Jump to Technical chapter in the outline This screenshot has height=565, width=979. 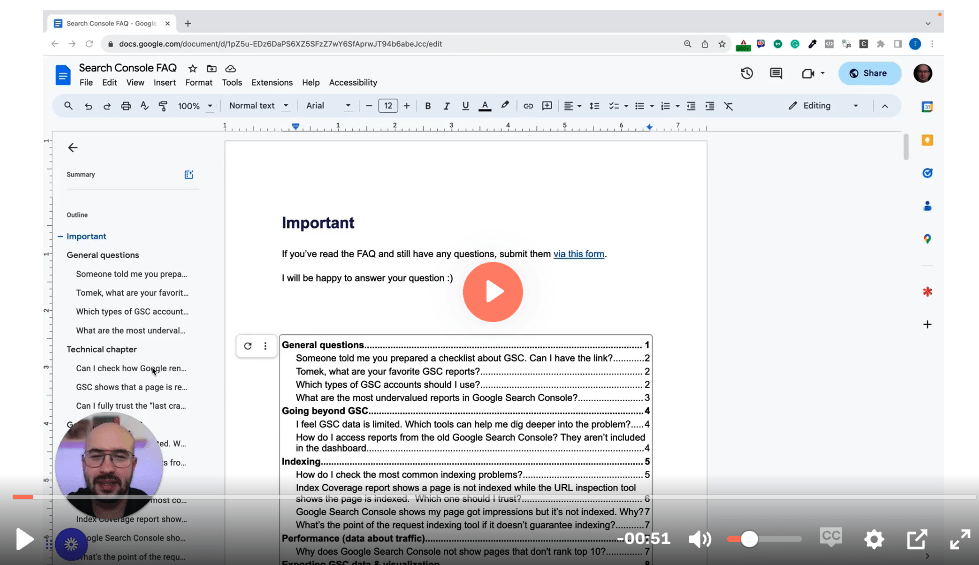click(102, 350)
